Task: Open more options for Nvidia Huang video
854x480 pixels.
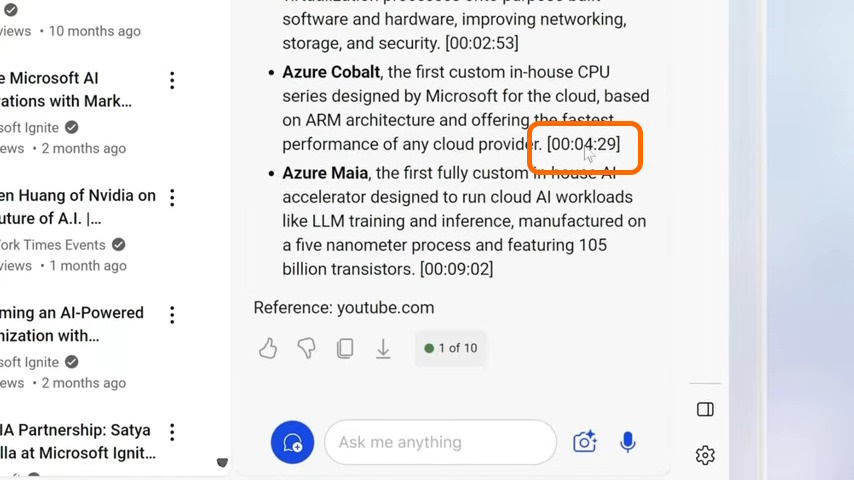Action: 172,197
